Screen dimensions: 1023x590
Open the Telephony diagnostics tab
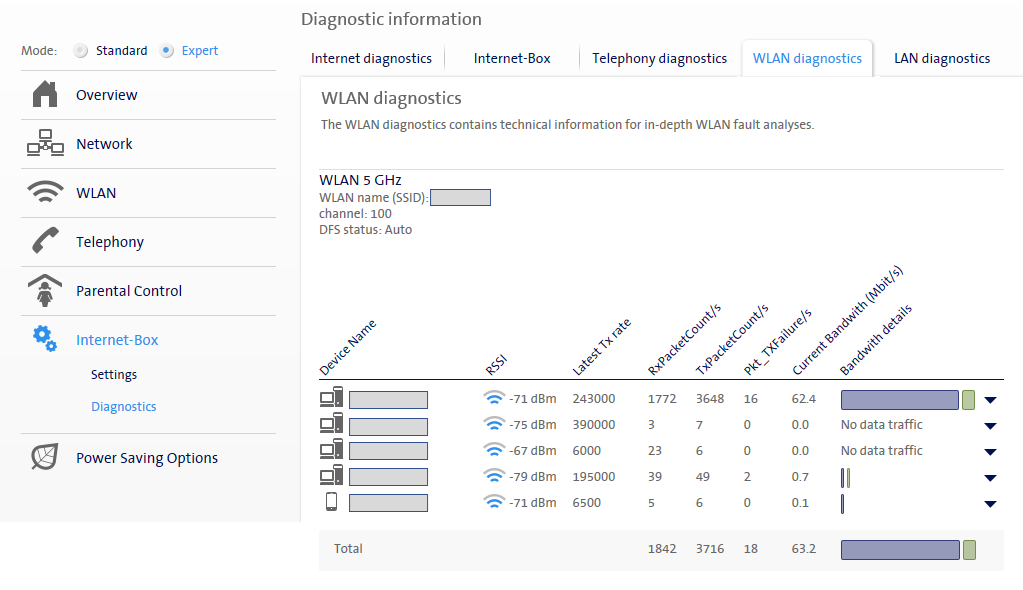click(659, 58)
